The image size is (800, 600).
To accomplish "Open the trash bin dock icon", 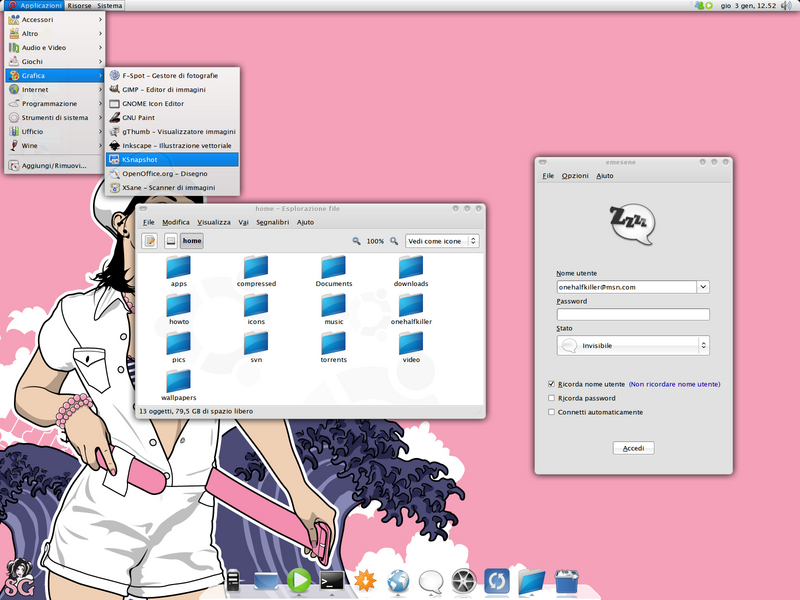I will 566,582.
